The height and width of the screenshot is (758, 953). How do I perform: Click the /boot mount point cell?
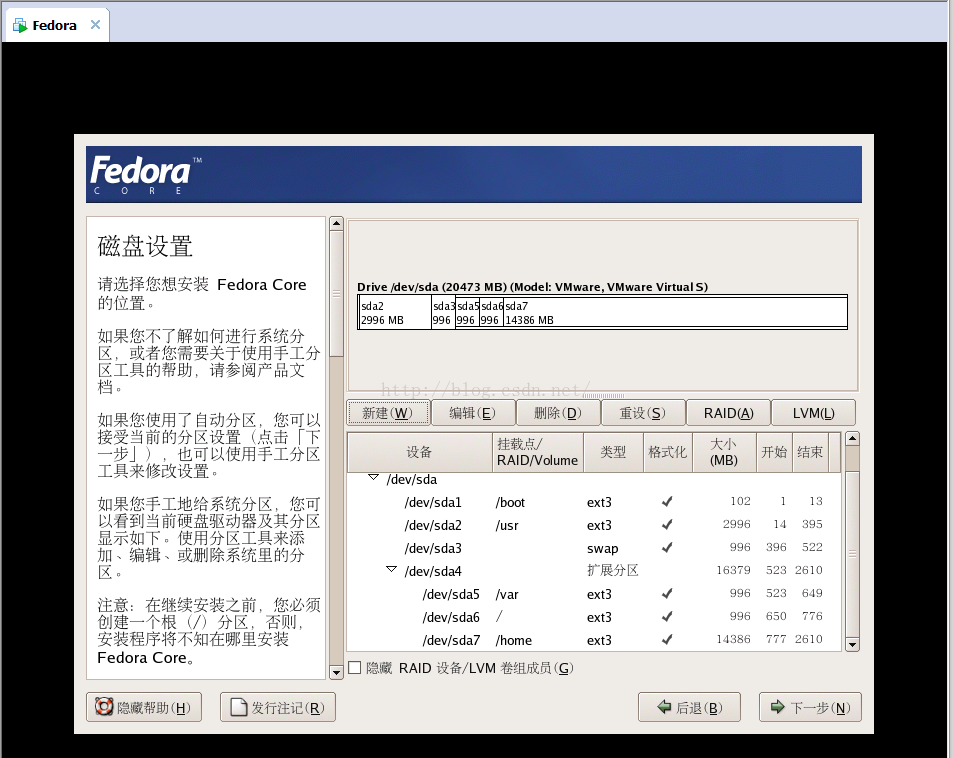[x=510, y=503]
